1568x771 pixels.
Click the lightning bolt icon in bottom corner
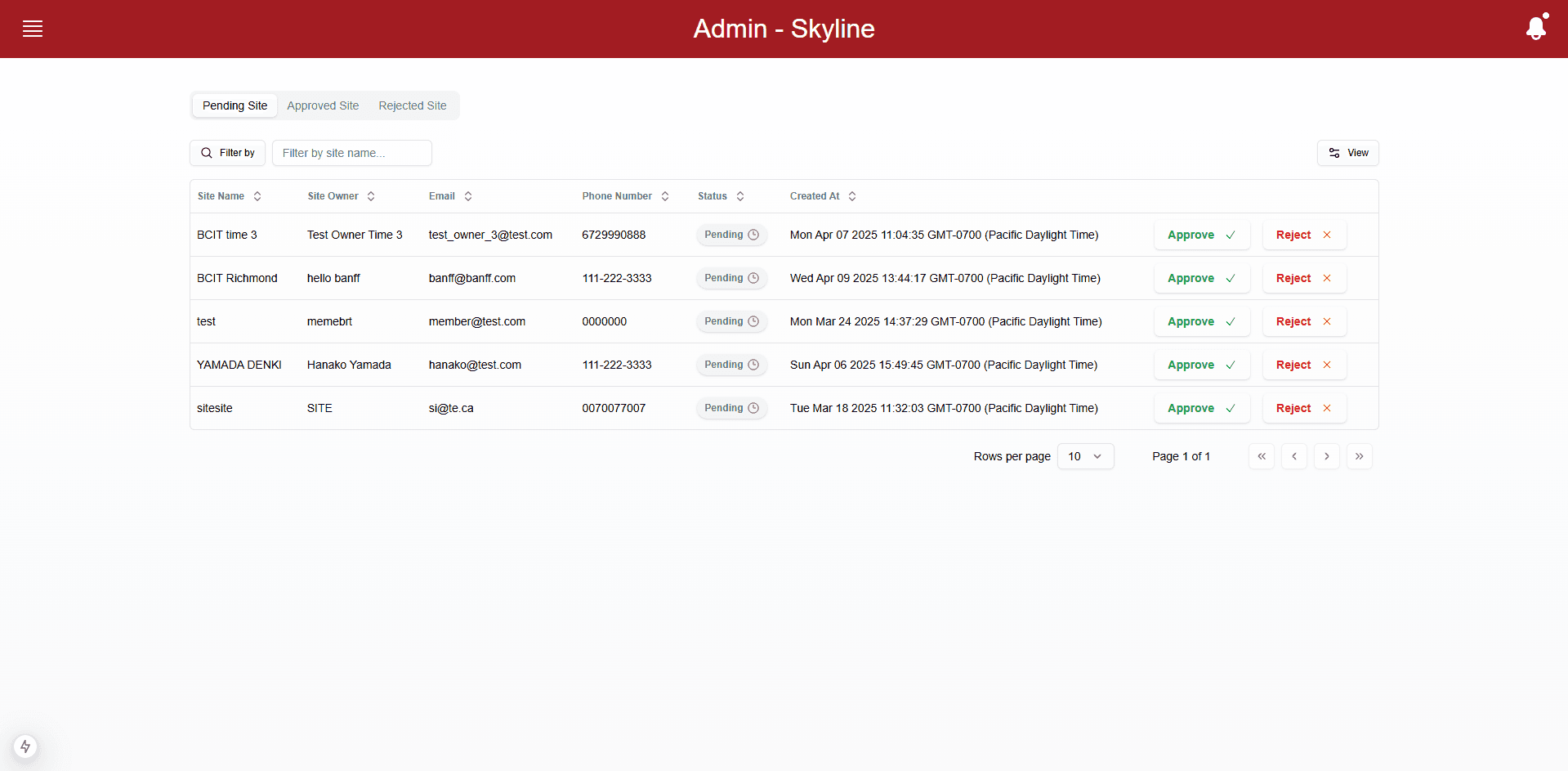[25, 746]
